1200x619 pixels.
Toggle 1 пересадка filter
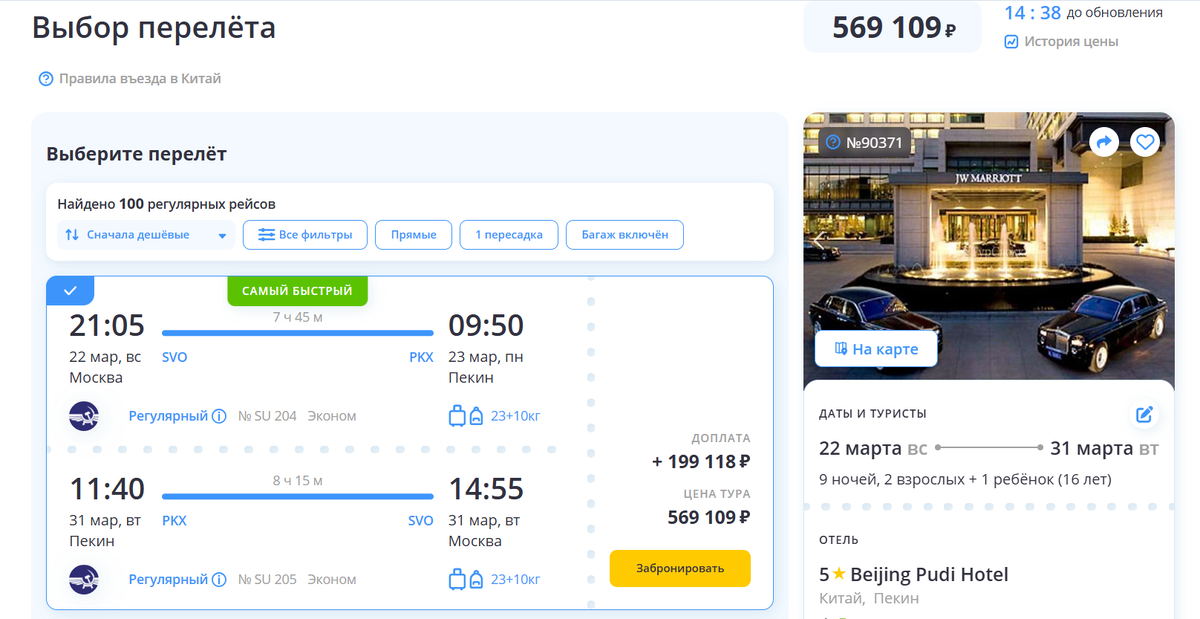(x=509, y=235)
